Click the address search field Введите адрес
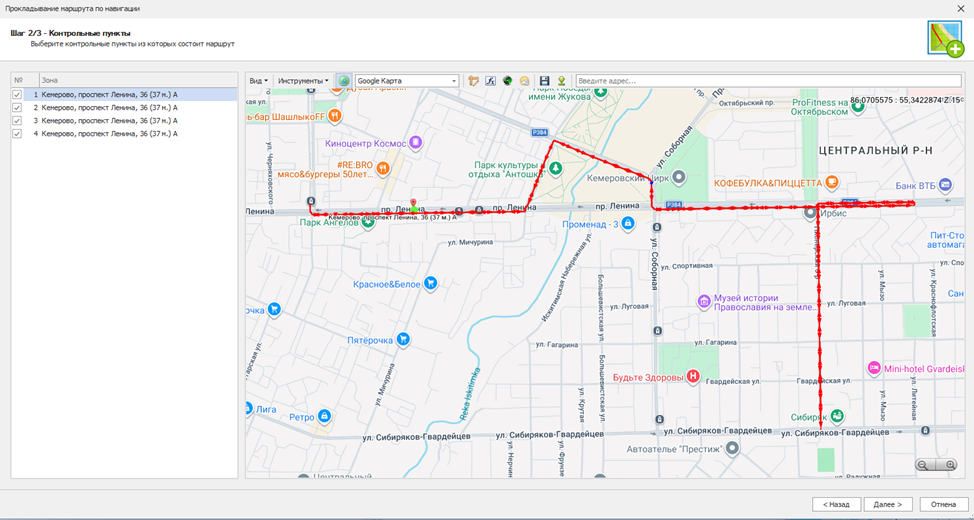 click(768, 81)
